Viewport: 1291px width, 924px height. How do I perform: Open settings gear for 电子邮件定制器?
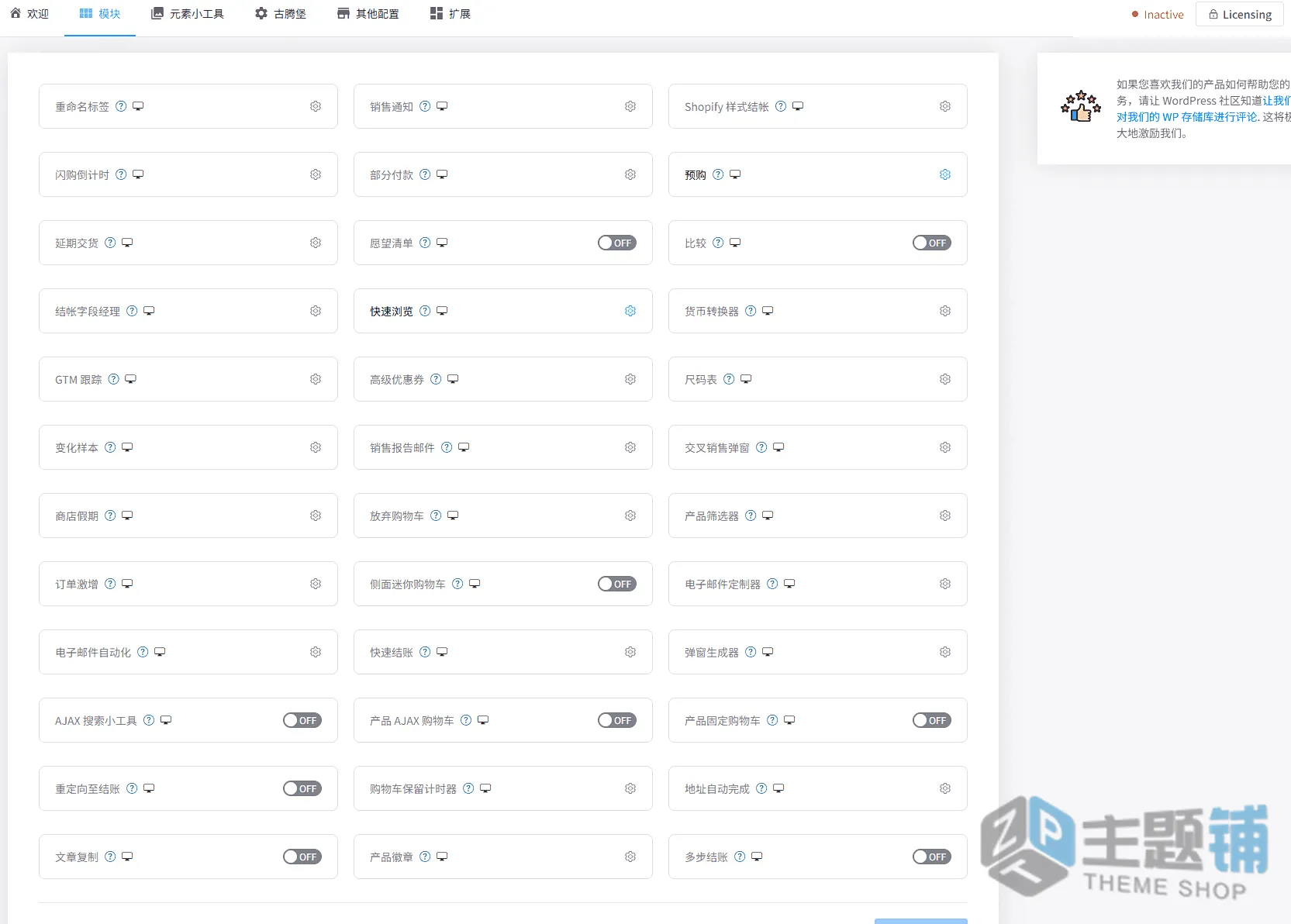(945, 584)
